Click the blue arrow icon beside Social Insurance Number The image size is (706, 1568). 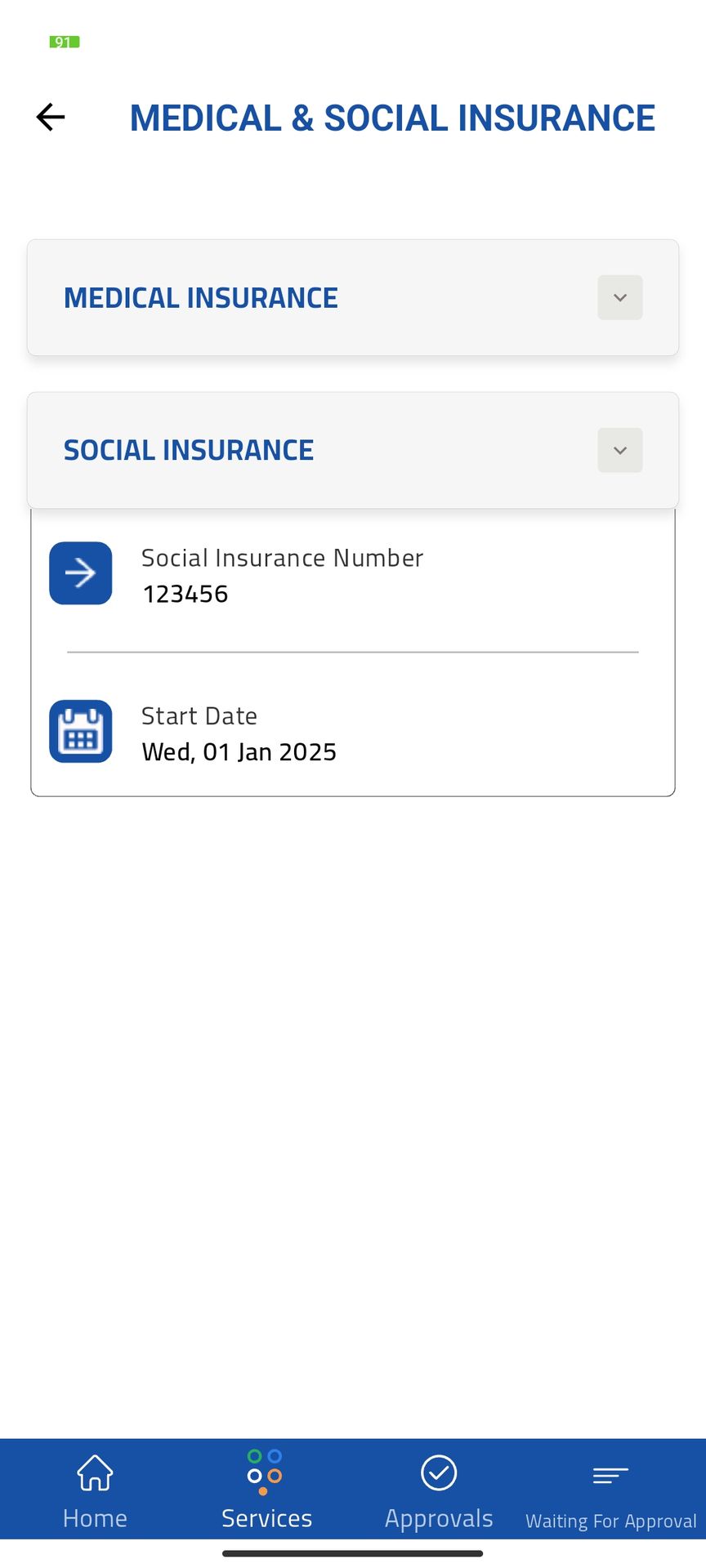click(80, 573)
